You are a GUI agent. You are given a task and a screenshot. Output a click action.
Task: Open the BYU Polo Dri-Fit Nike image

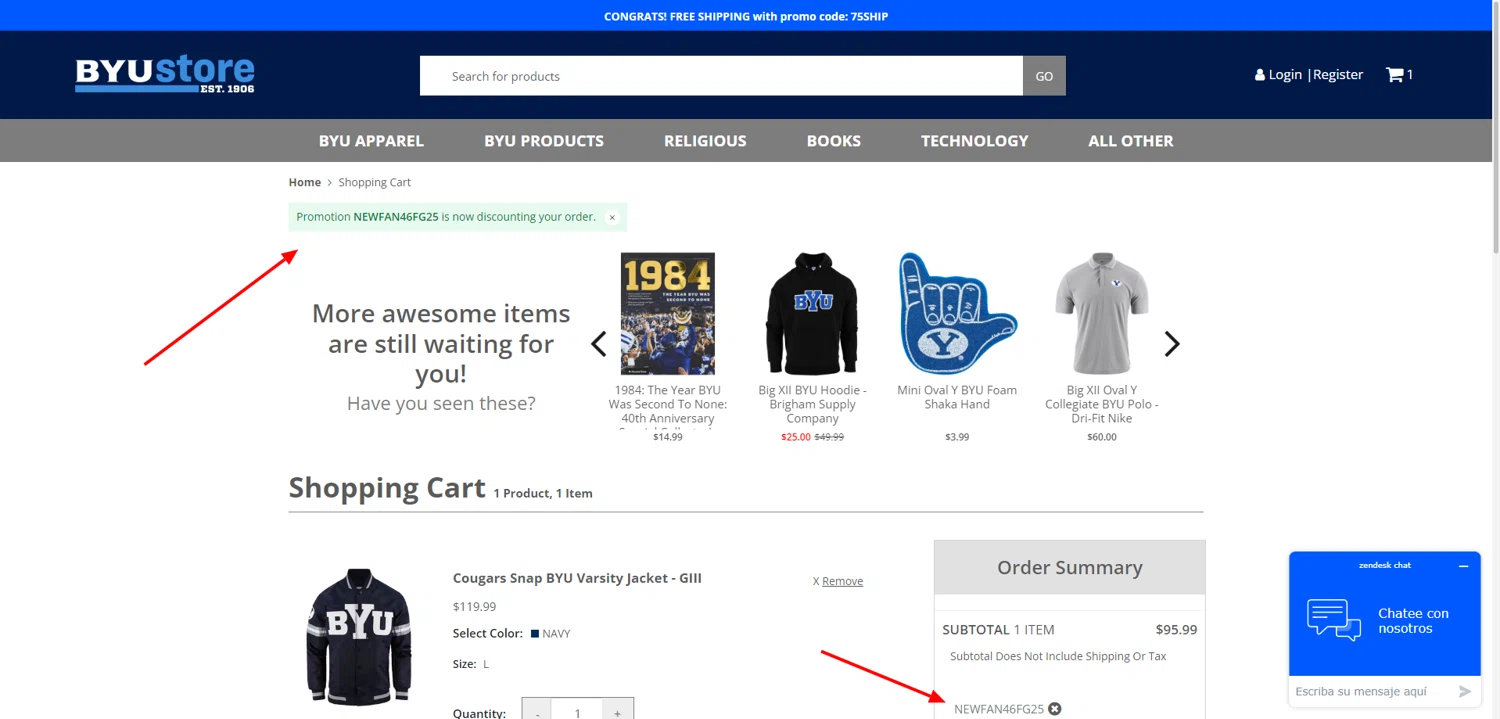[x=1102, y=314]
